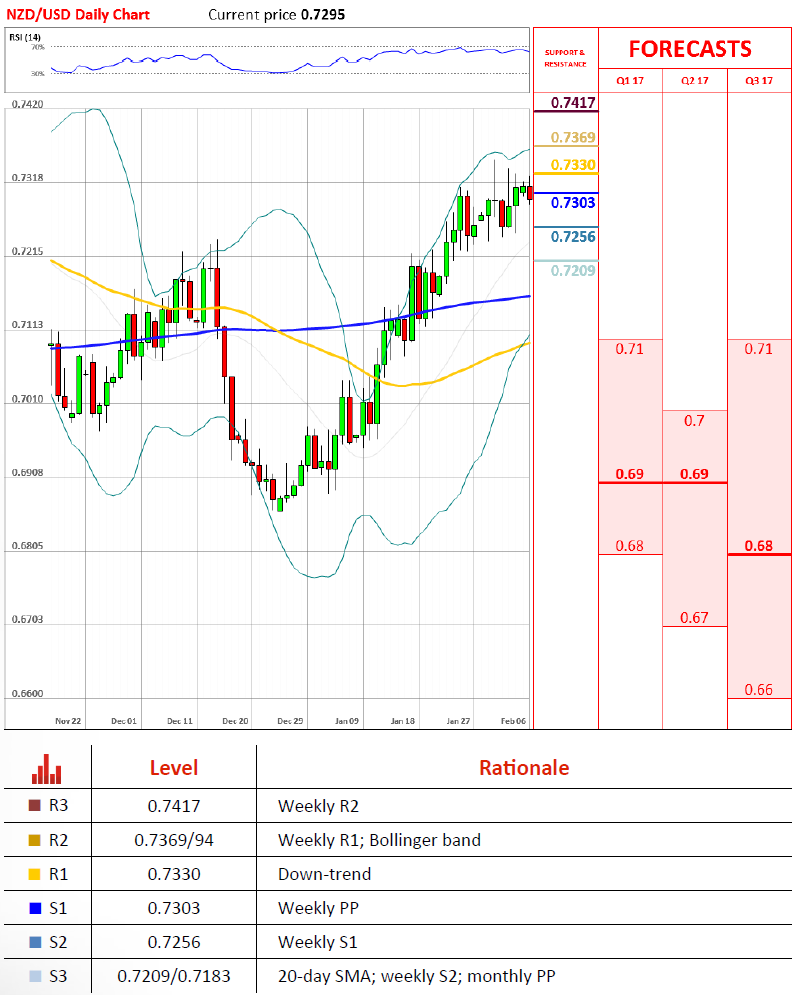Click the 0.6805 y-axis price label

click(28, 546)
